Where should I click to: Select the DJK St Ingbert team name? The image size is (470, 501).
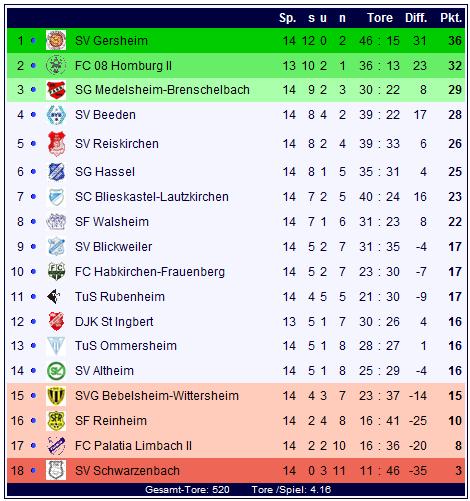(x=114, y=322)
